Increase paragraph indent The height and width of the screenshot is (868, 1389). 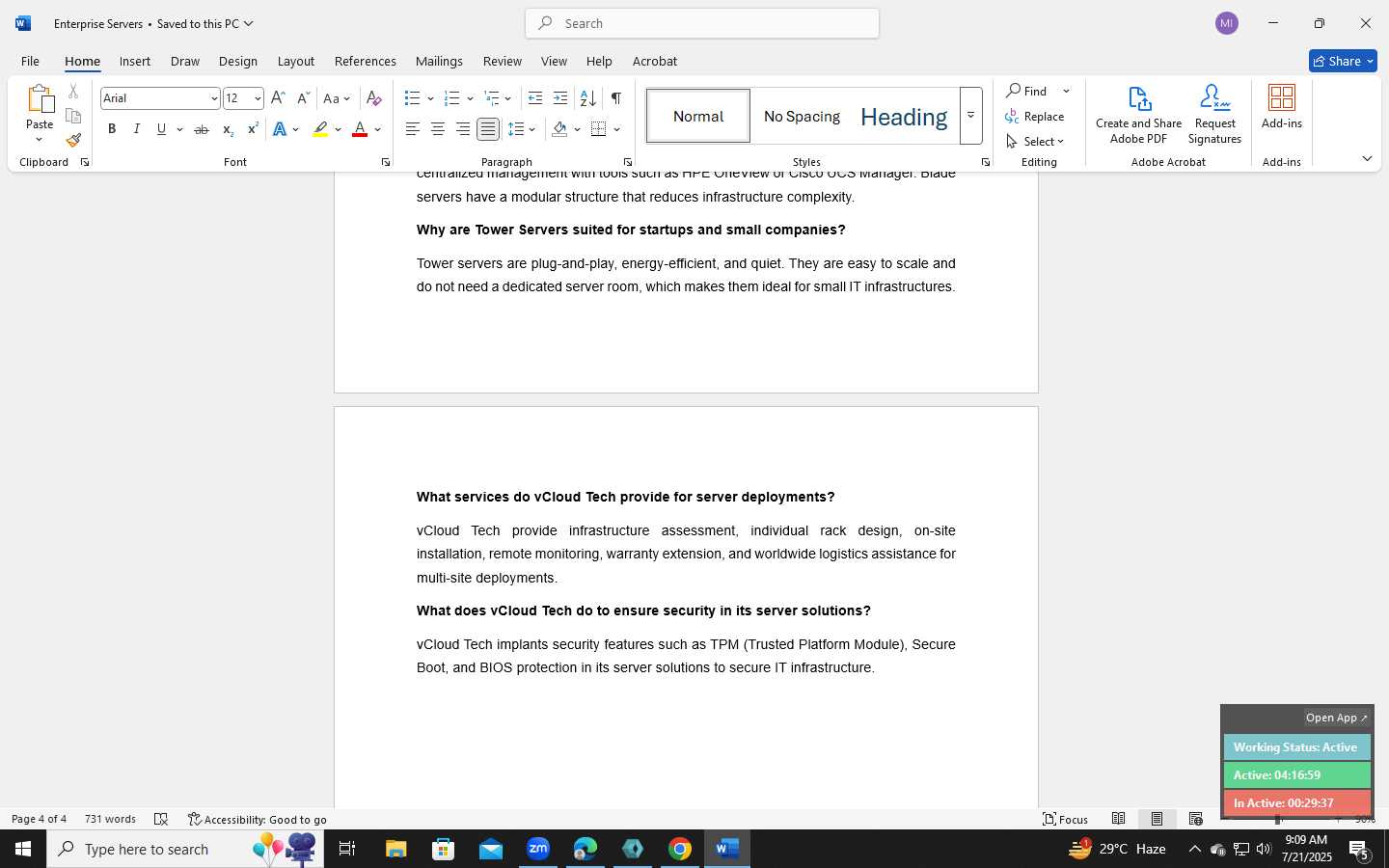pyautogui.click(x=560, y=98)
